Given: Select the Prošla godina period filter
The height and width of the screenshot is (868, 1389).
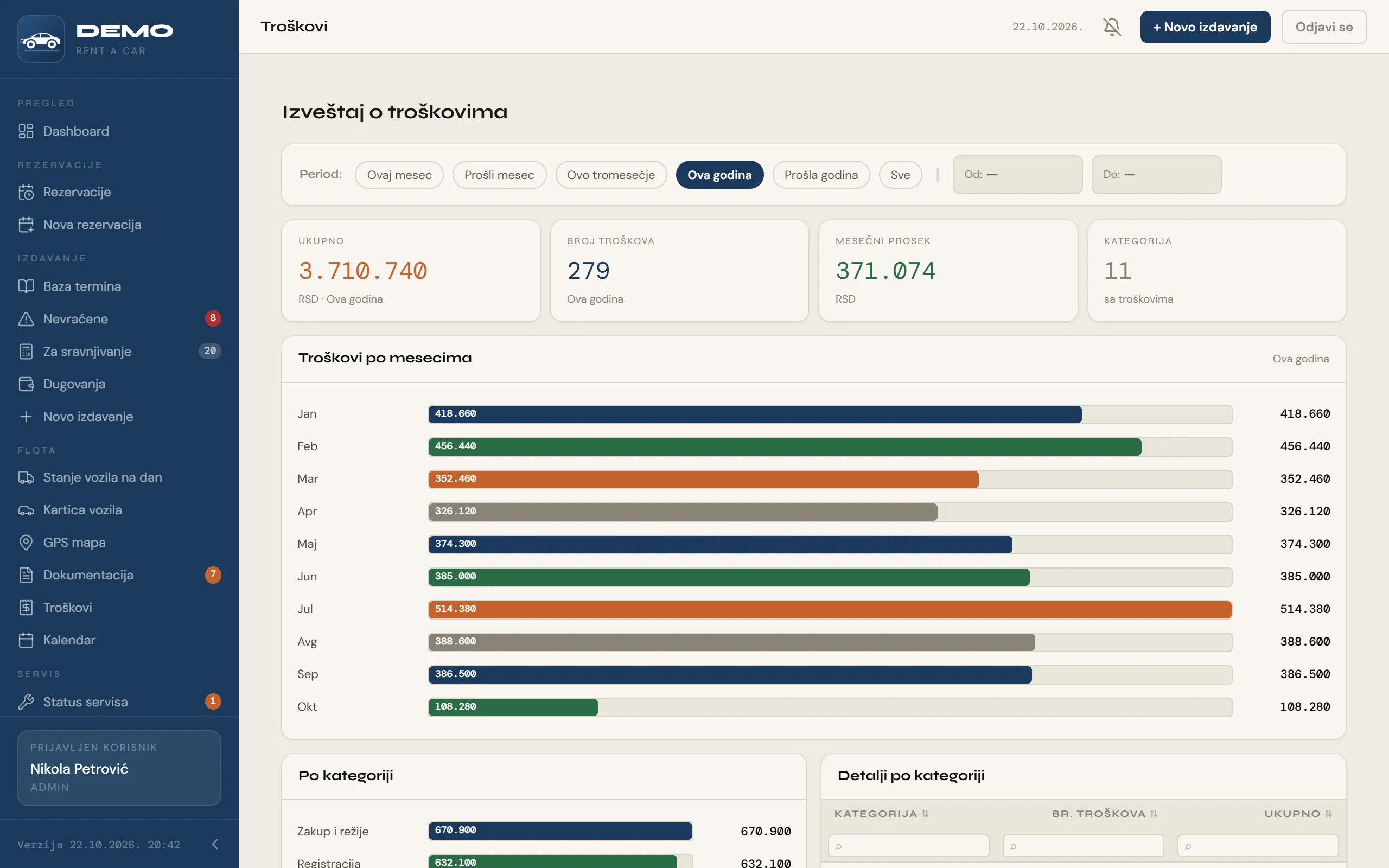Looking at the screenshot, I should [821, 175].
